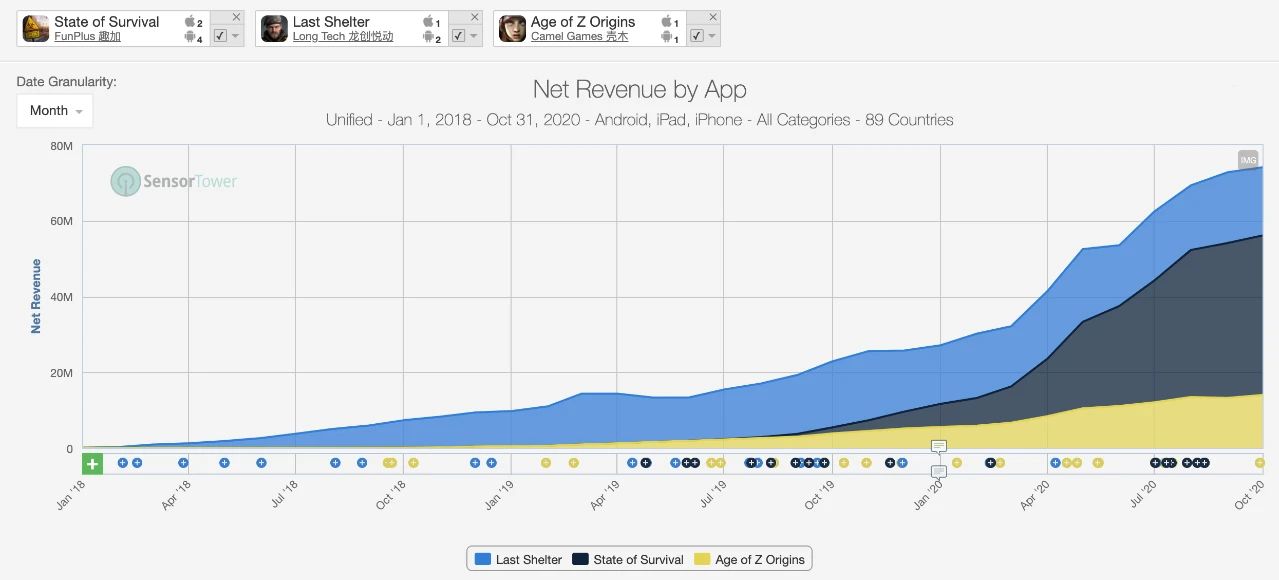Image resolution: width=1279 pixels, height=580 pixels.
Task: Click the Last Shelter app icon
Action: click(274, 29)
